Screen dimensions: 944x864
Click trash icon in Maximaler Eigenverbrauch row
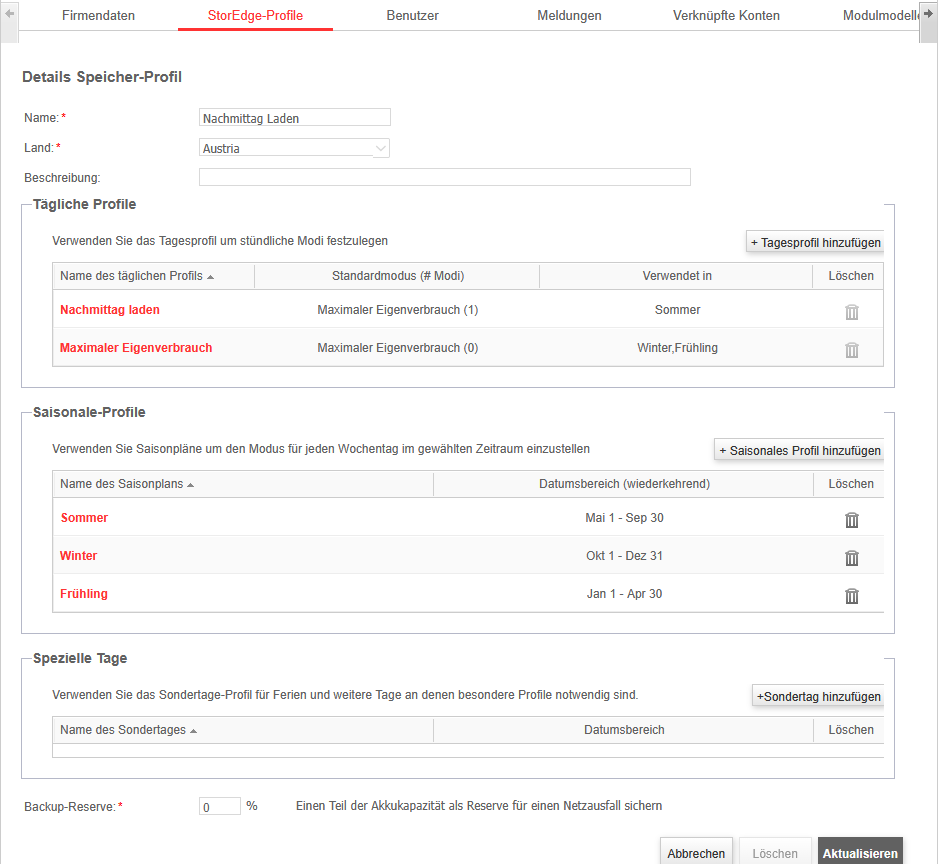tap(851, 350)
